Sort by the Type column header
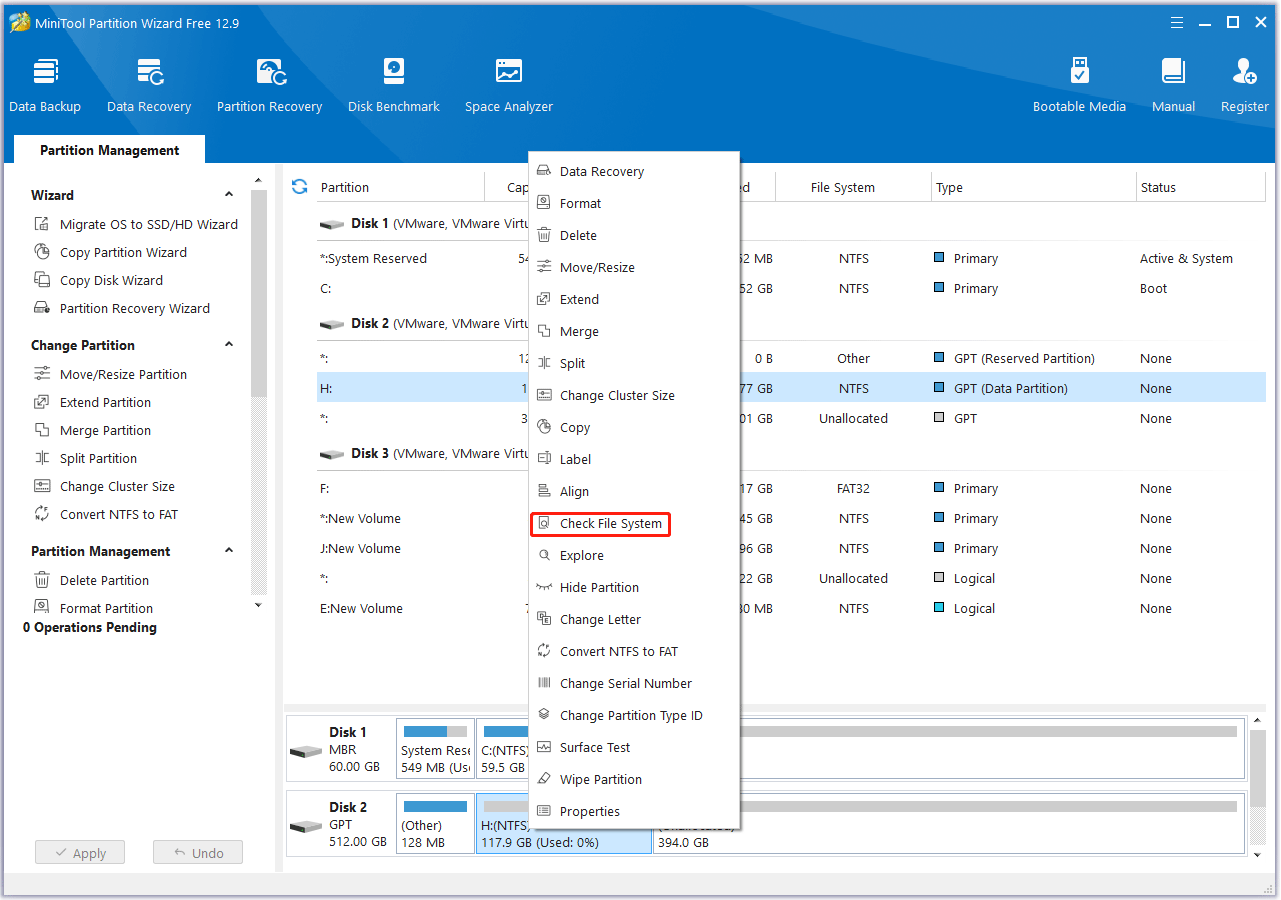 tap(1033, 187)
